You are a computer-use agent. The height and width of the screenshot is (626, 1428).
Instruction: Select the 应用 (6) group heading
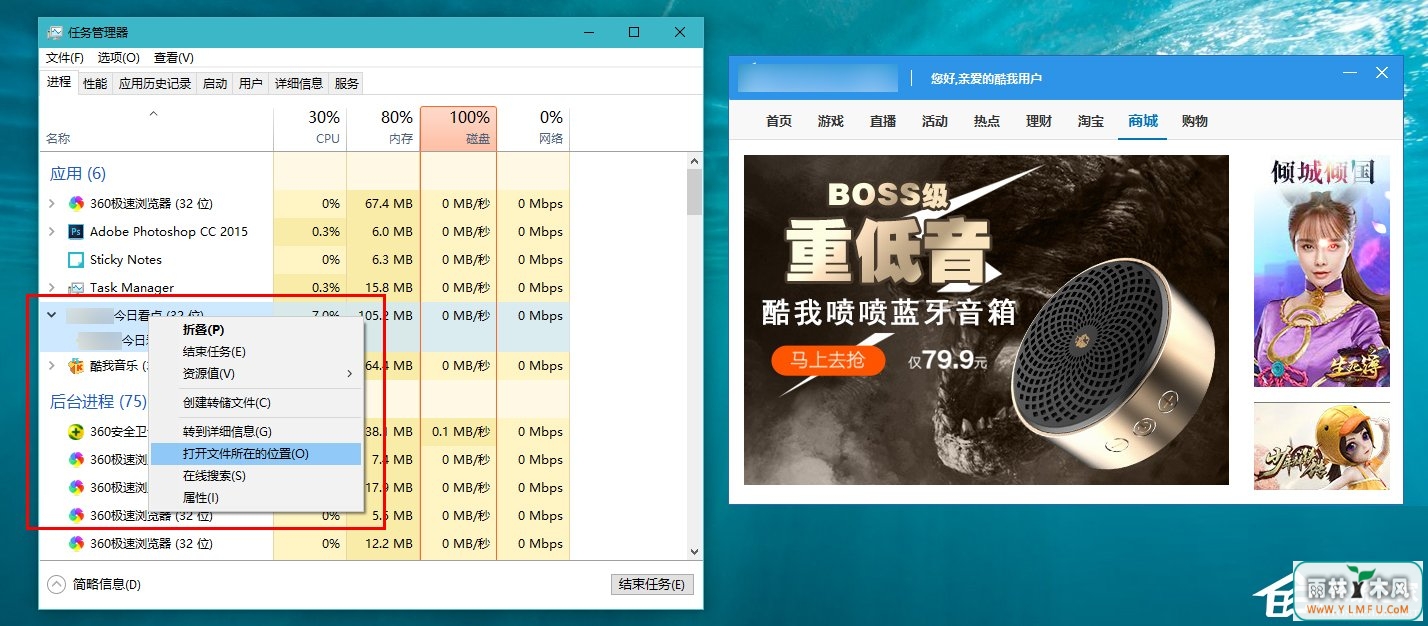coord(78,173)
